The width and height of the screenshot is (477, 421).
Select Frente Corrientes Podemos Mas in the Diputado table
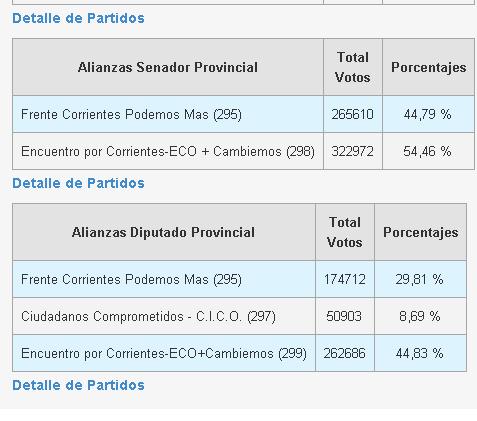[x=164, y=279]
